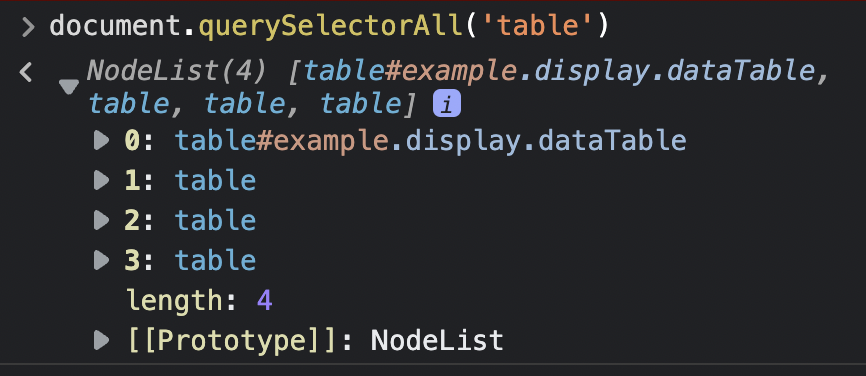866x376 pixels.
Task: Expand the [[Prototype]] row arrow
Action: (x=101, y=340)
